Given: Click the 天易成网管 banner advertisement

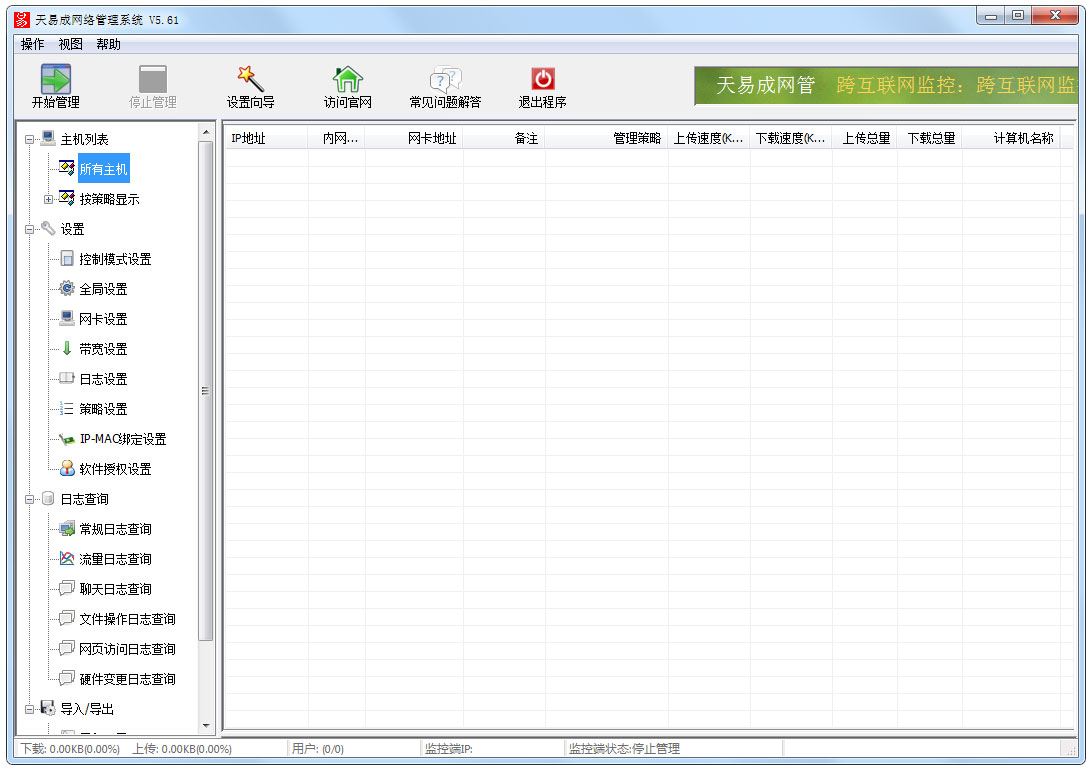Looking at the screenshot, I should [x=886, y=86].
